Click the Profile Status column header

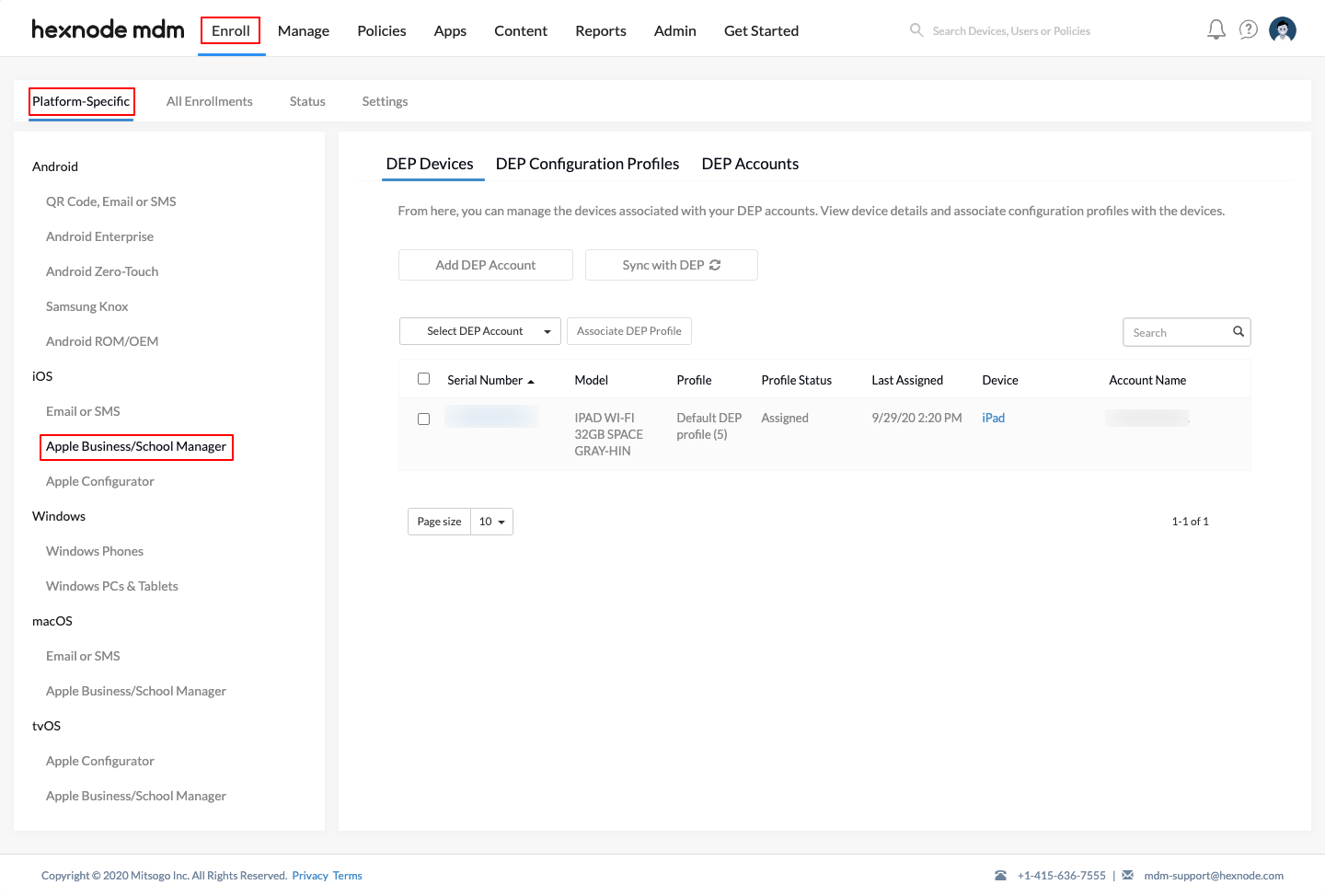[x=797, y=380]
